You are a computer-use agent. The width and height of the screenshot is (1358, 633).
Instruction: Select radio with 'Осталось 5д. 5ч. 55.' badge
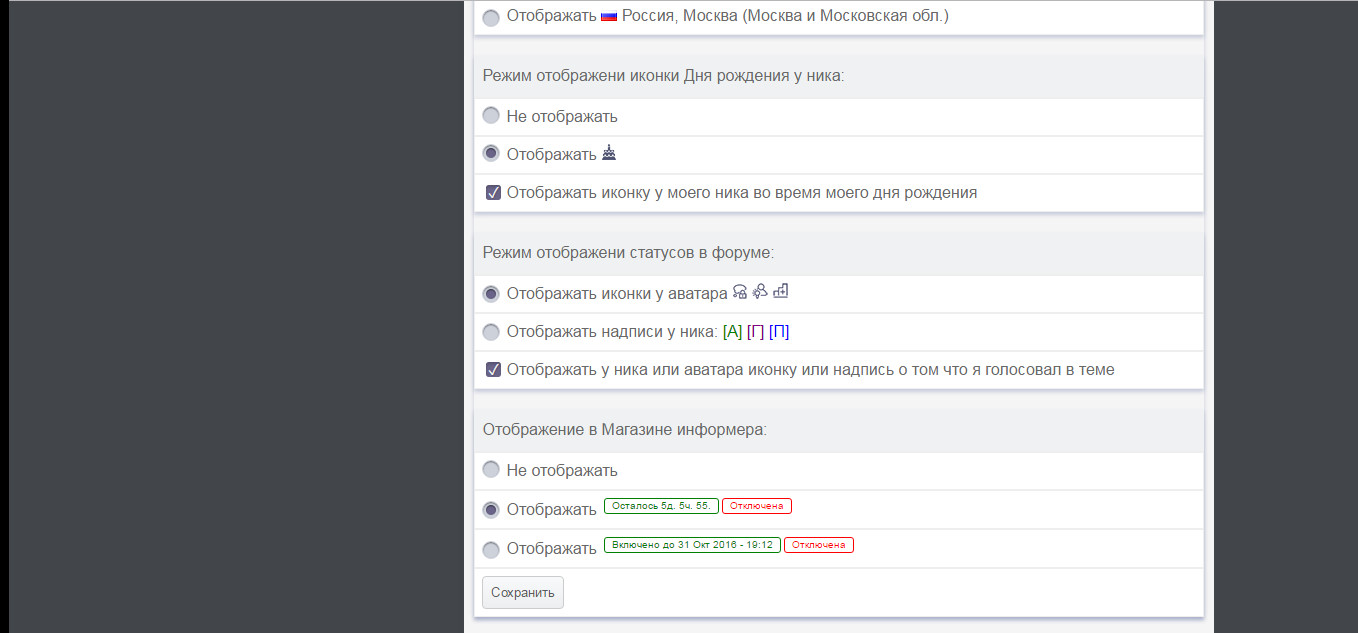point(491,509)
